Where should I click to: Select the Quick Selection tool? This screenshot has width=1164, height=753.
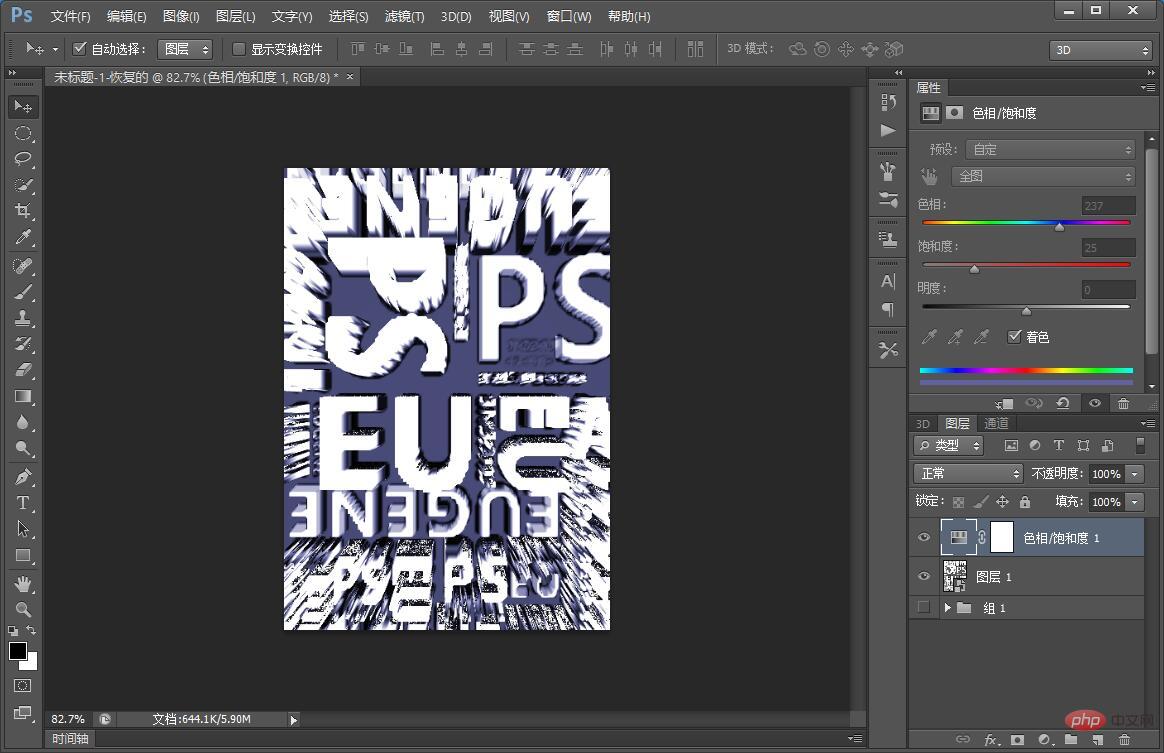tap(23, 185)
